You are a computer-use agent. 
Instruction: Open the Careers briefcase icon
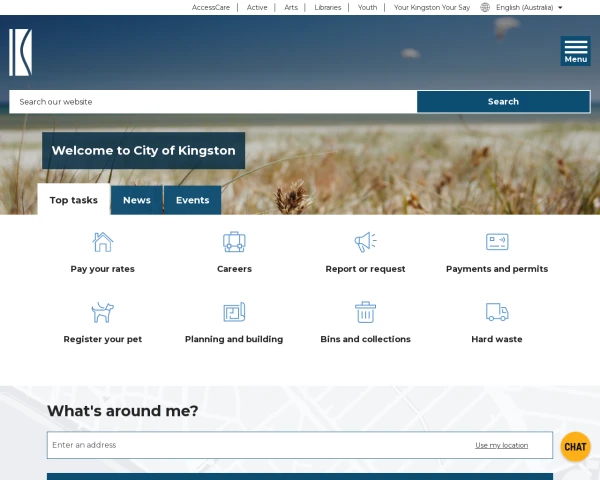[234, 242]
